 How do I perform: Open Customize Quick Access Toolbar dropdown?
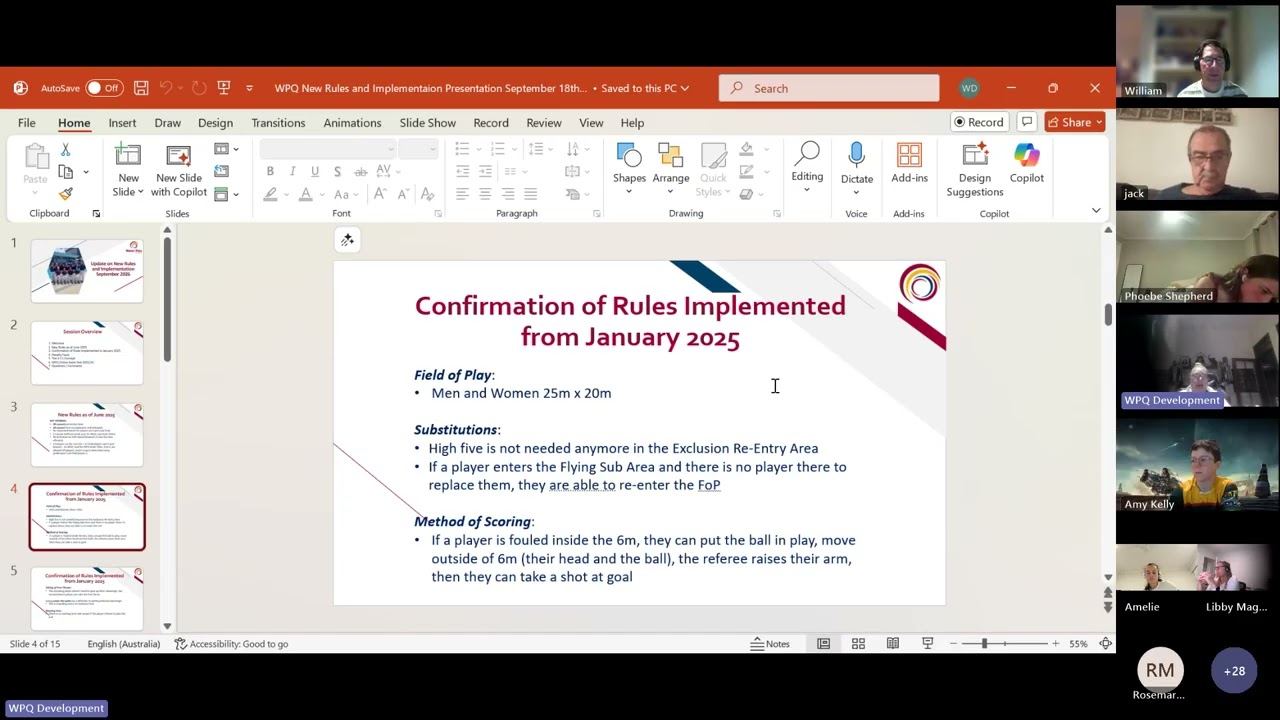(249, 88)
